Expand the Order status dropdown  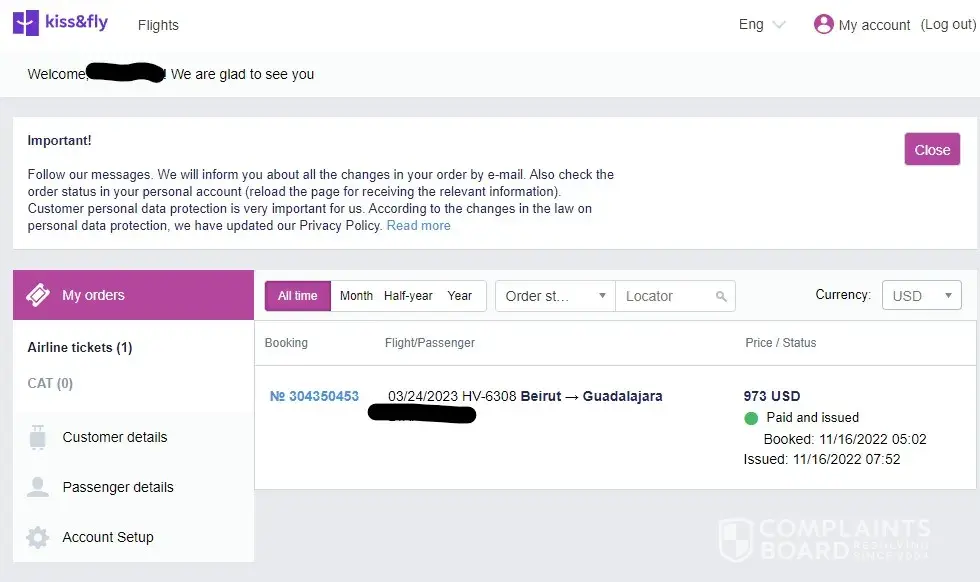556,296
